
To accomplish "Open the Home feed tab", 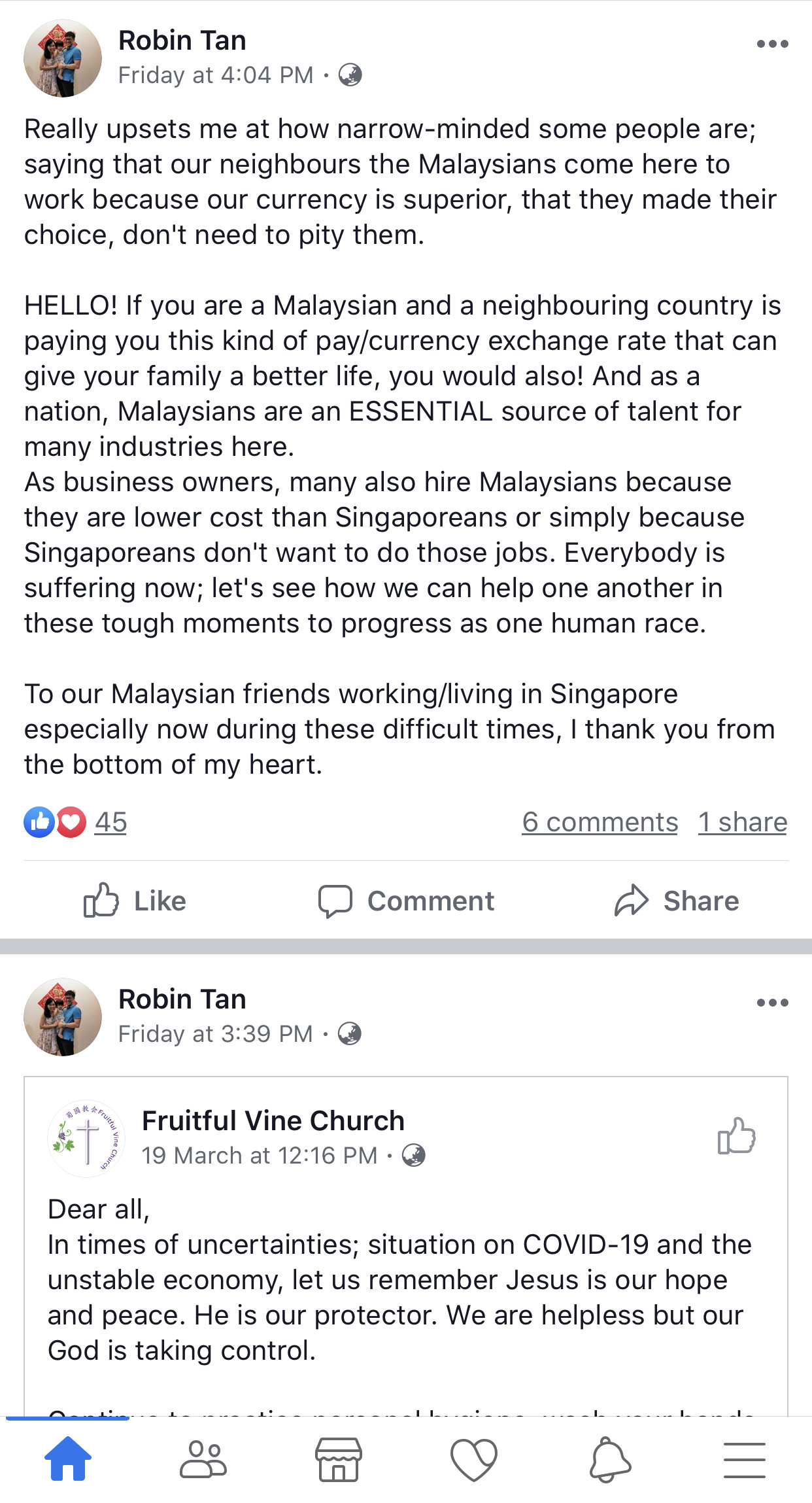I will [67, 1459].
